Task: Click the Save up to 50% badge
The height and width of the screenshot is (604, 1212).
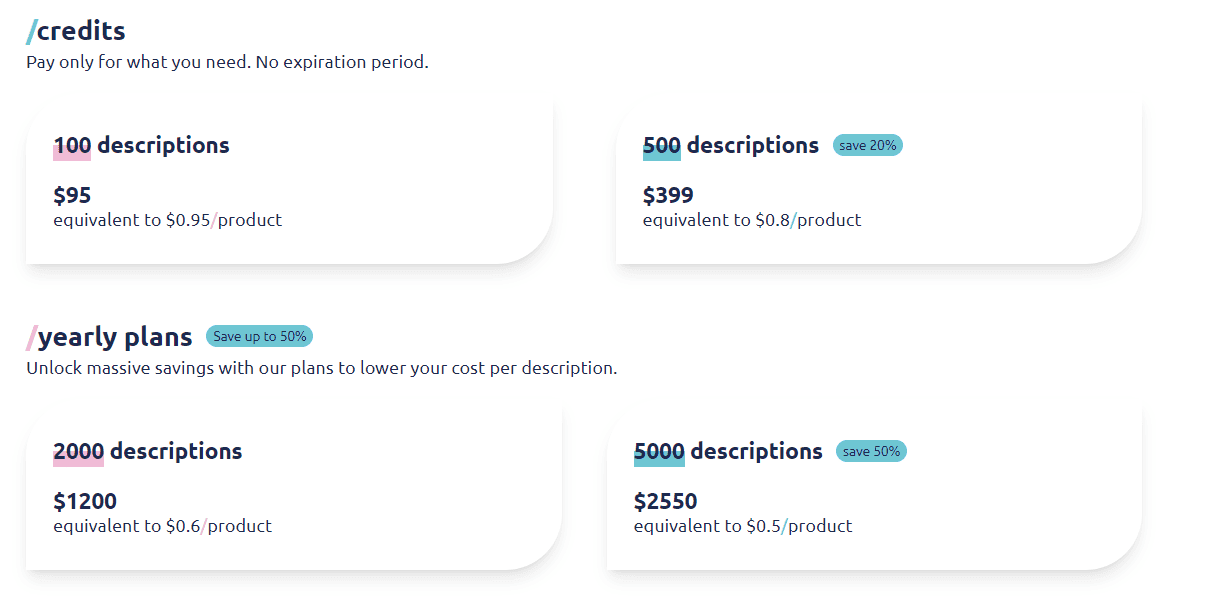Action: click(x=259, y=336)
